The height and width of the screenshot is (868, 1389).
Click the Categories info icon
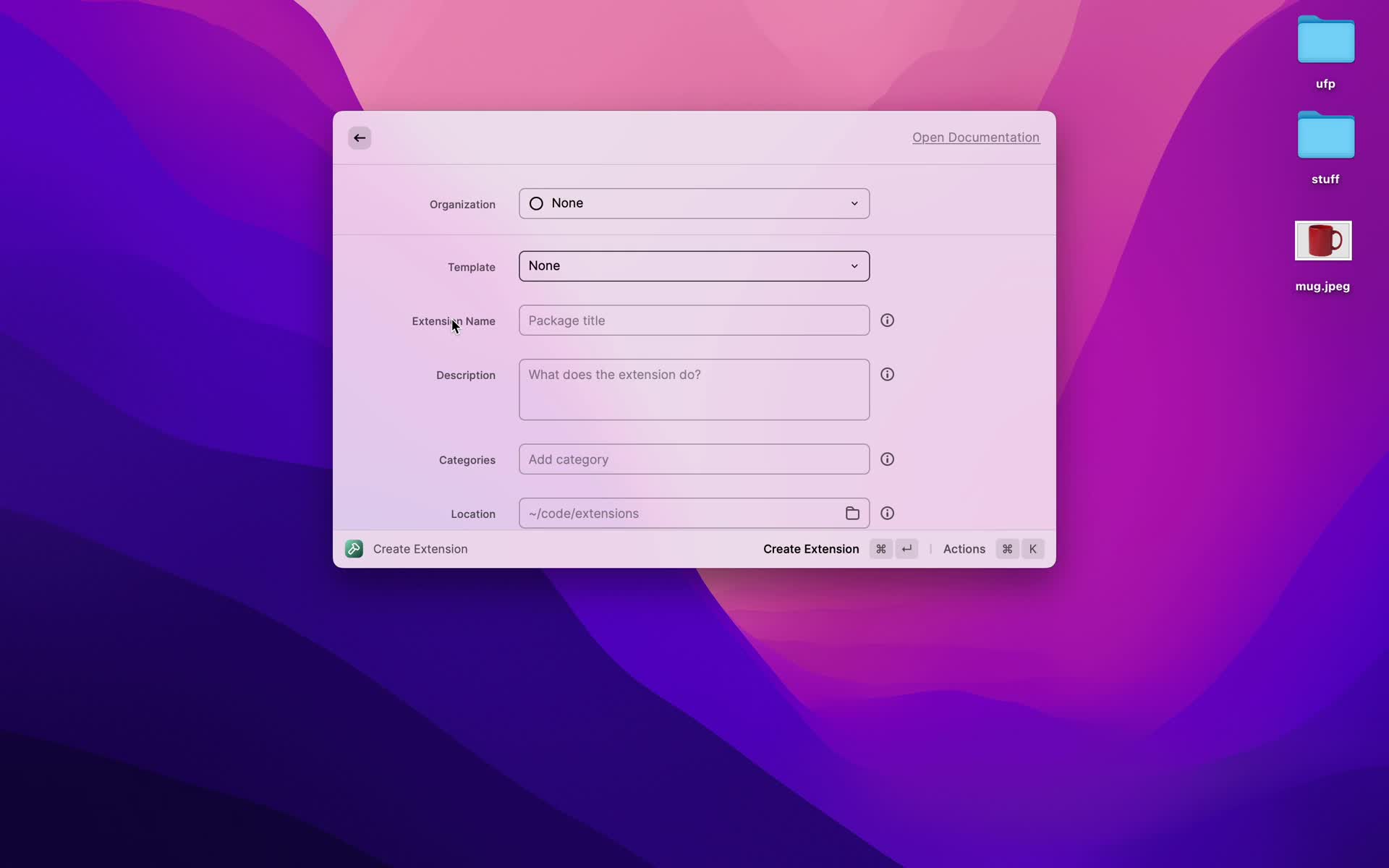(887, 459)
